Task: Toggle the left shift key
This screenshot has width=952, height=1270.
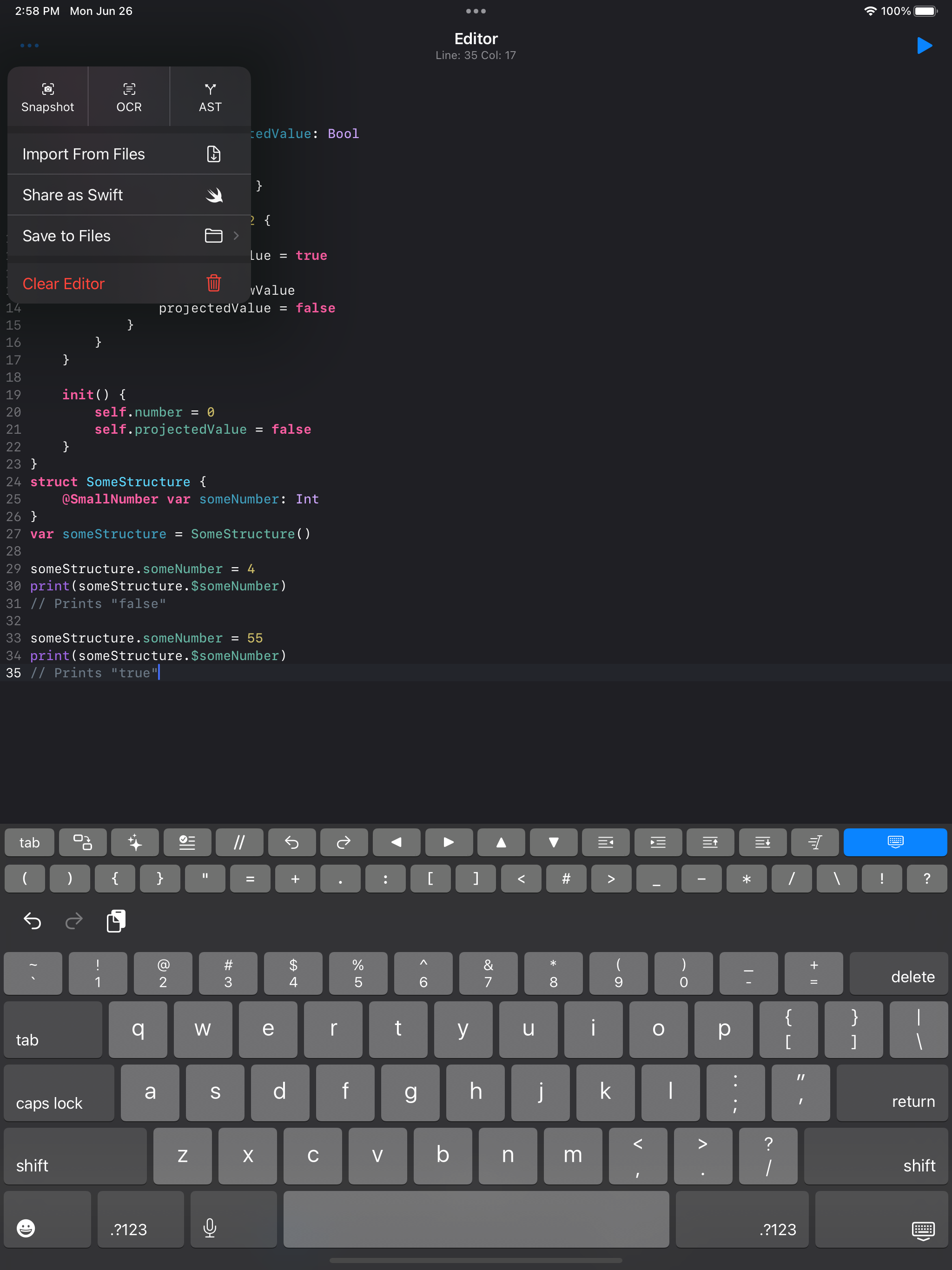Action: (x=75, y=1156)
